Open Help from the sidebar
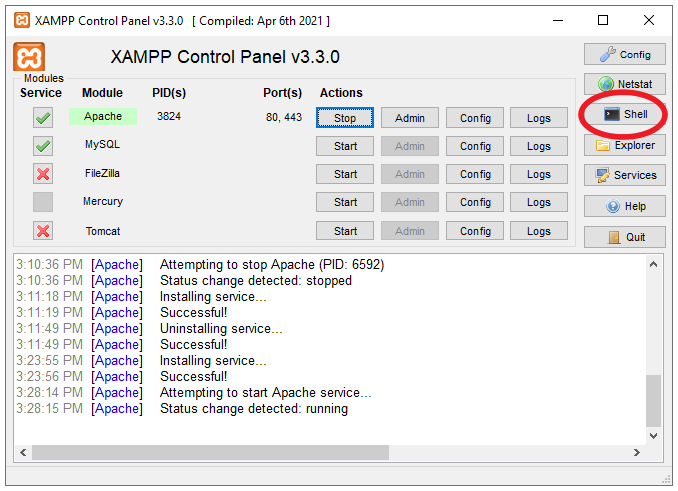The image size is (678, 491). click(625, 206)
